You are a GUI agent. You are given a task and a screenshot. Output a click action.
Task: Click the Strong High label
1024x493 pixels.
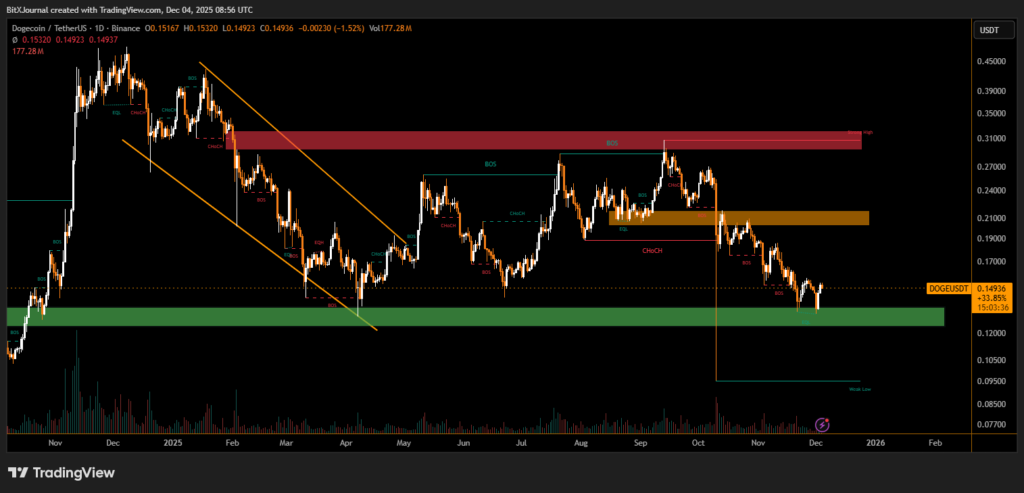coord(860,132)
